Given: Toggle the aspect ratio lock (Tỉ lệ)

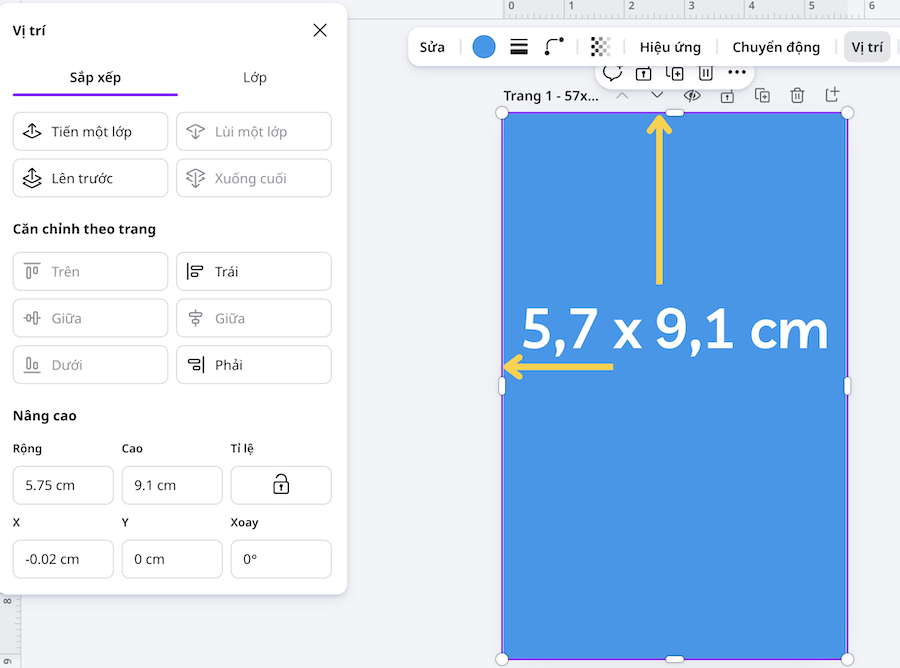Looking at the screenshot, I should tap(281, 485).
